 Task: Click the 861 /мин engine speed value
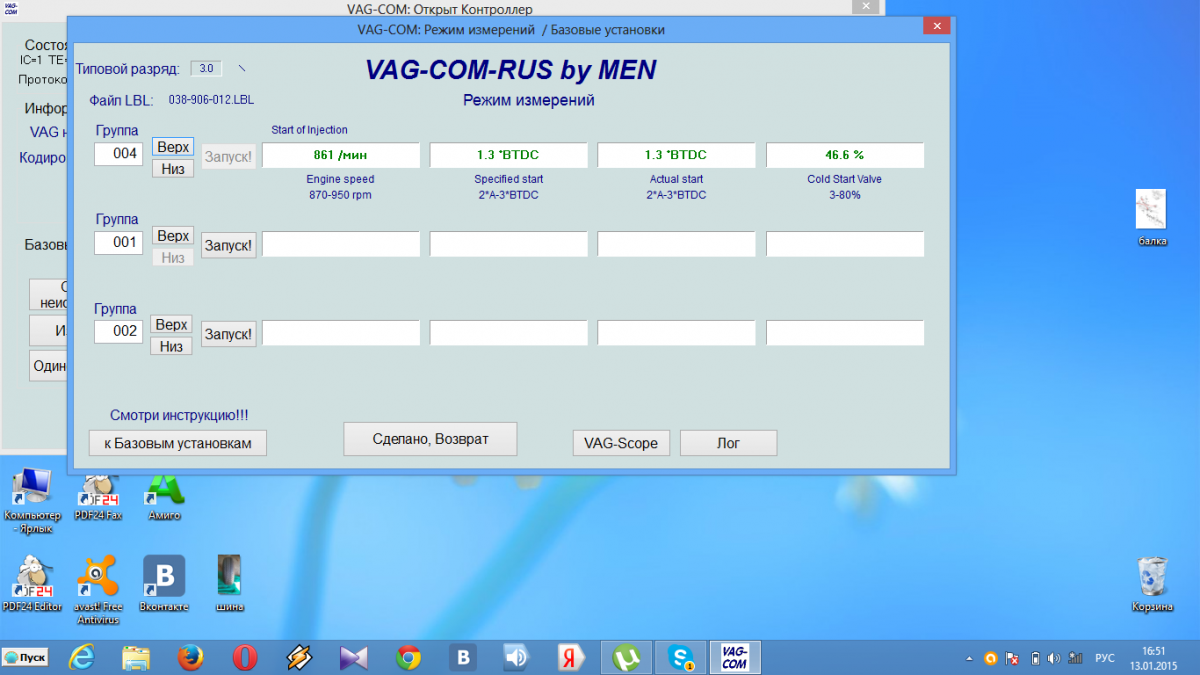[341, 155]
